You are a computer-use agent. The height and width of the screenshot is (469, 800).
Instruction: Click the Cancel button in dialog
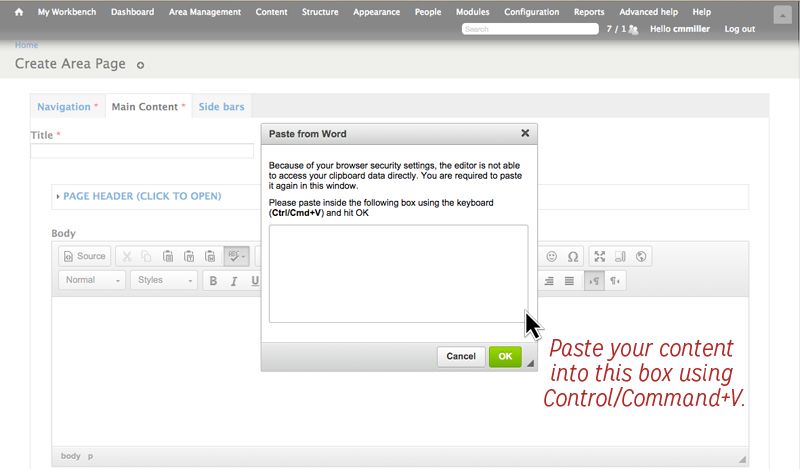click(461, 356)
